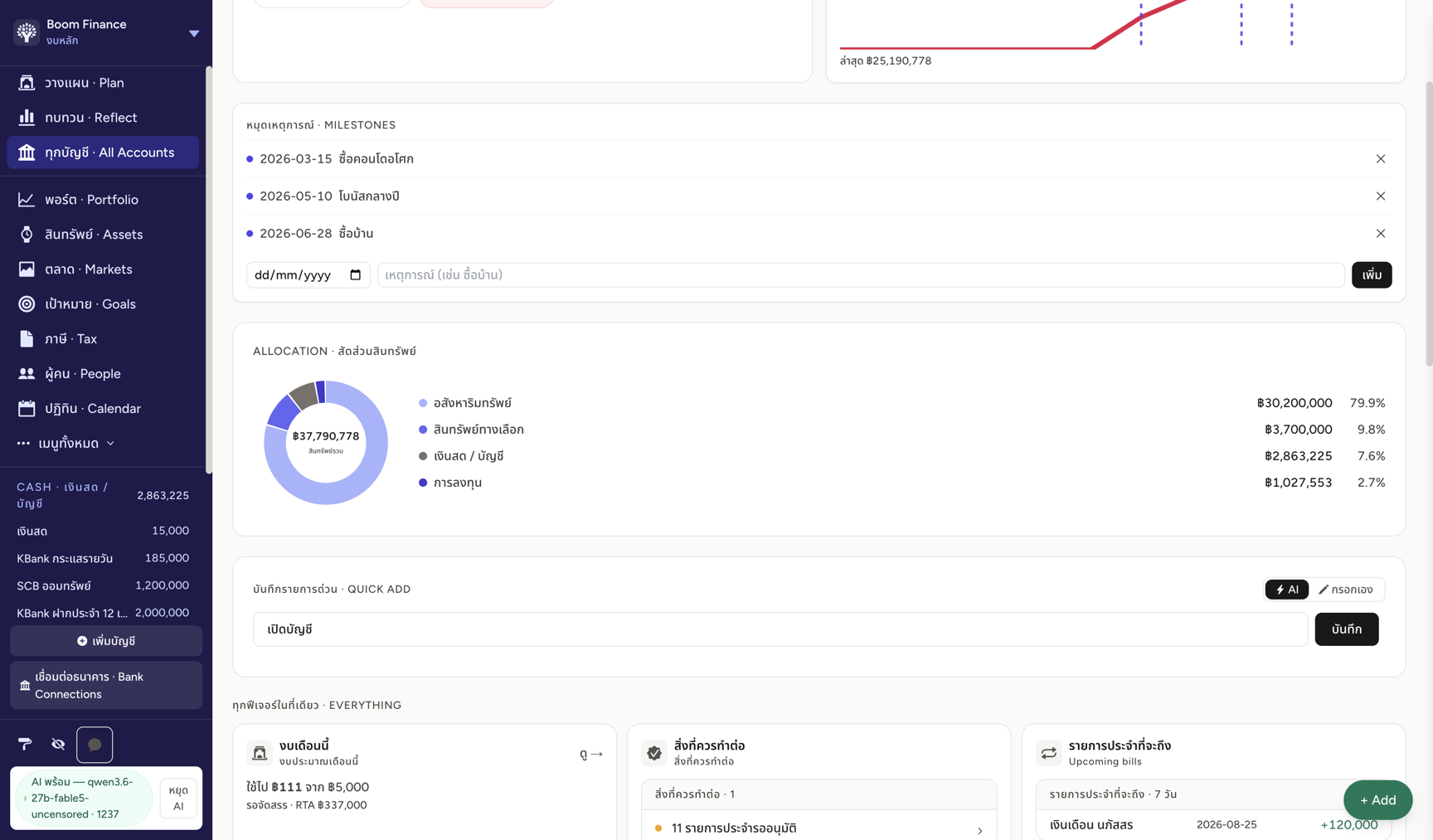Click the Portfolio line chart icon

[27, 200]
